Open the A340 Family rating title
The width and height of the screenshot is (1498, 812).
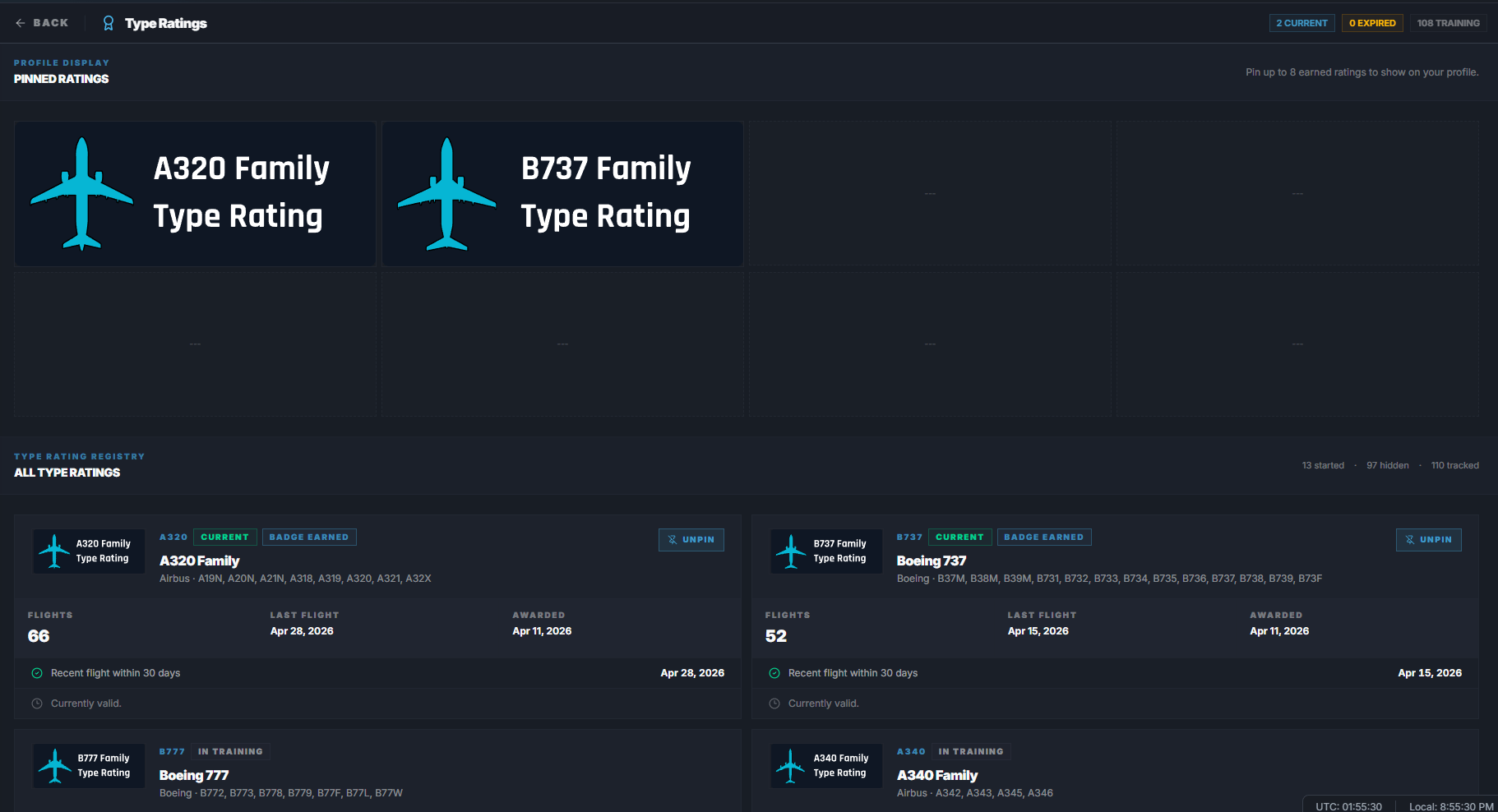(937, 775)
